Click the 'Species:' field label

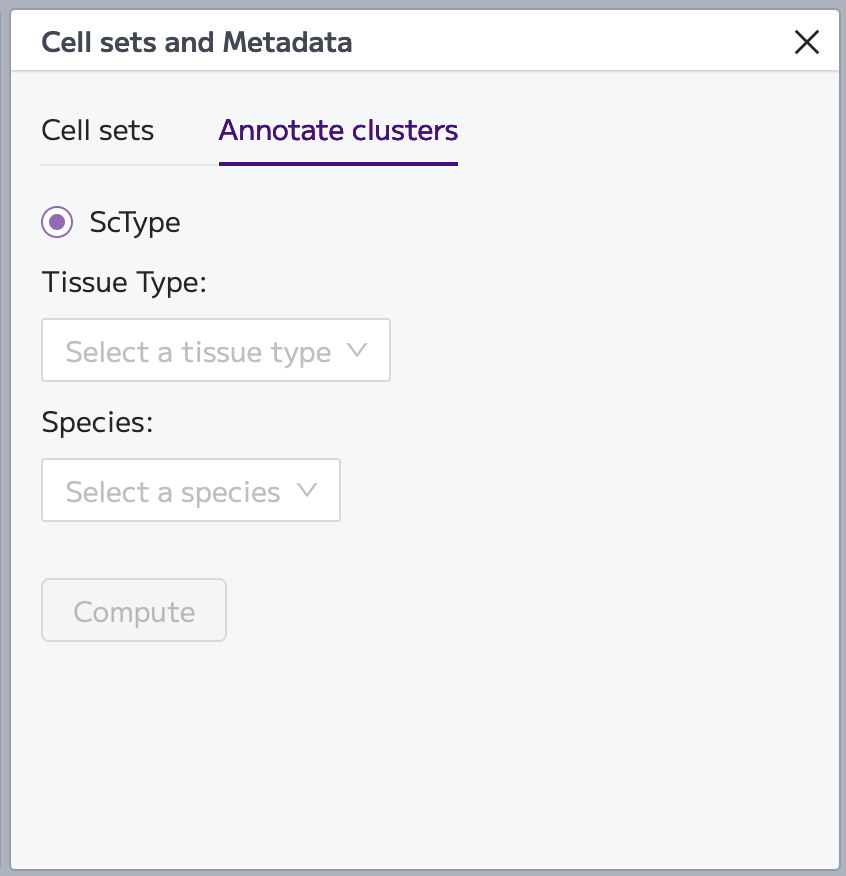pyautogui.click(x=97, y=422)
